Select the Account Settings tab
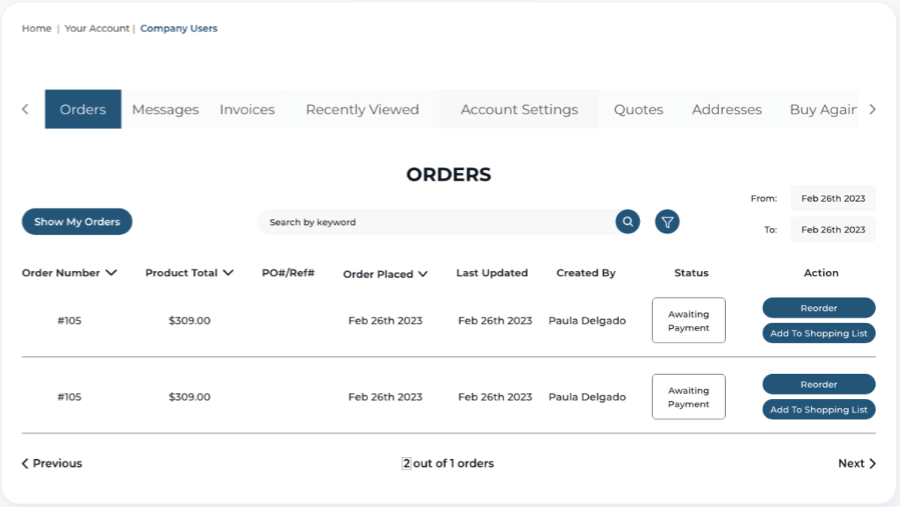This screenshot has height=507, width=900. pyautogui.click(x=519, y=110)
